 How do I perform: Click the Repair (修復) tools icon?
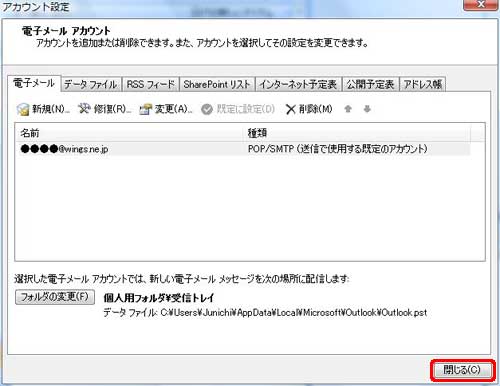point(84,108)
